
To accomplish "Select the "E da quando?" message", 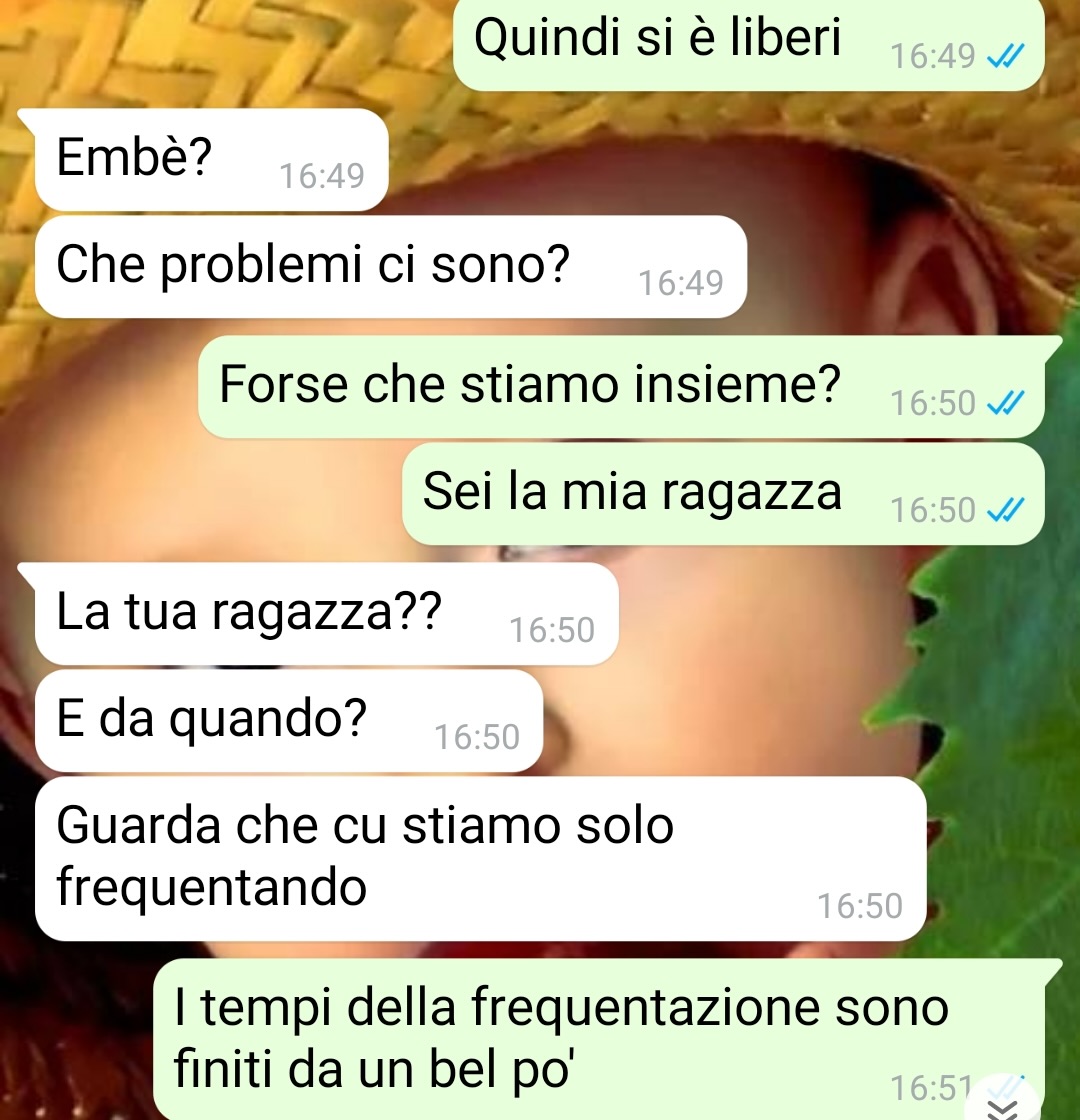I will click(289, 721).
